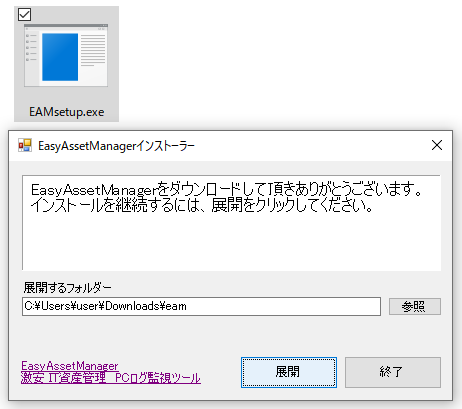462x409 pixels.
Task: Browse folders with the 参照 button
Action: [415, 306]
